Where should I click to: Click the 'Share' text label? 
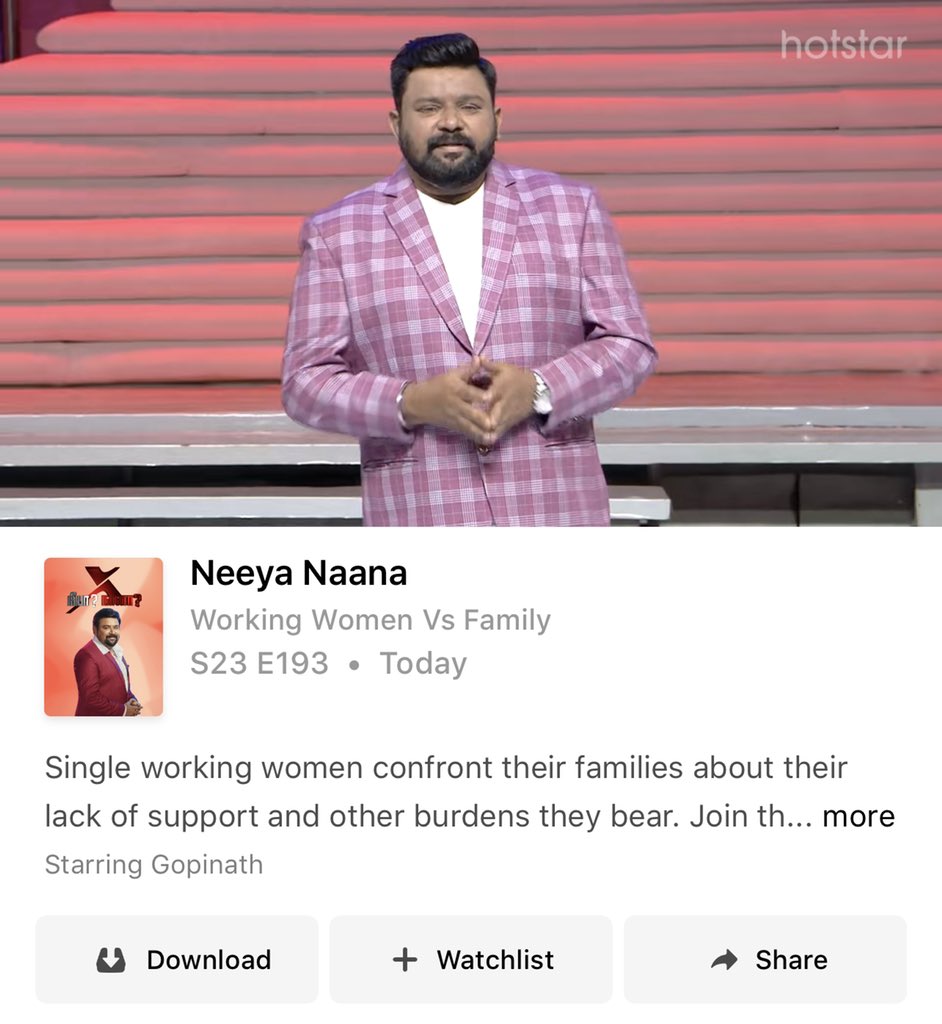791,960
